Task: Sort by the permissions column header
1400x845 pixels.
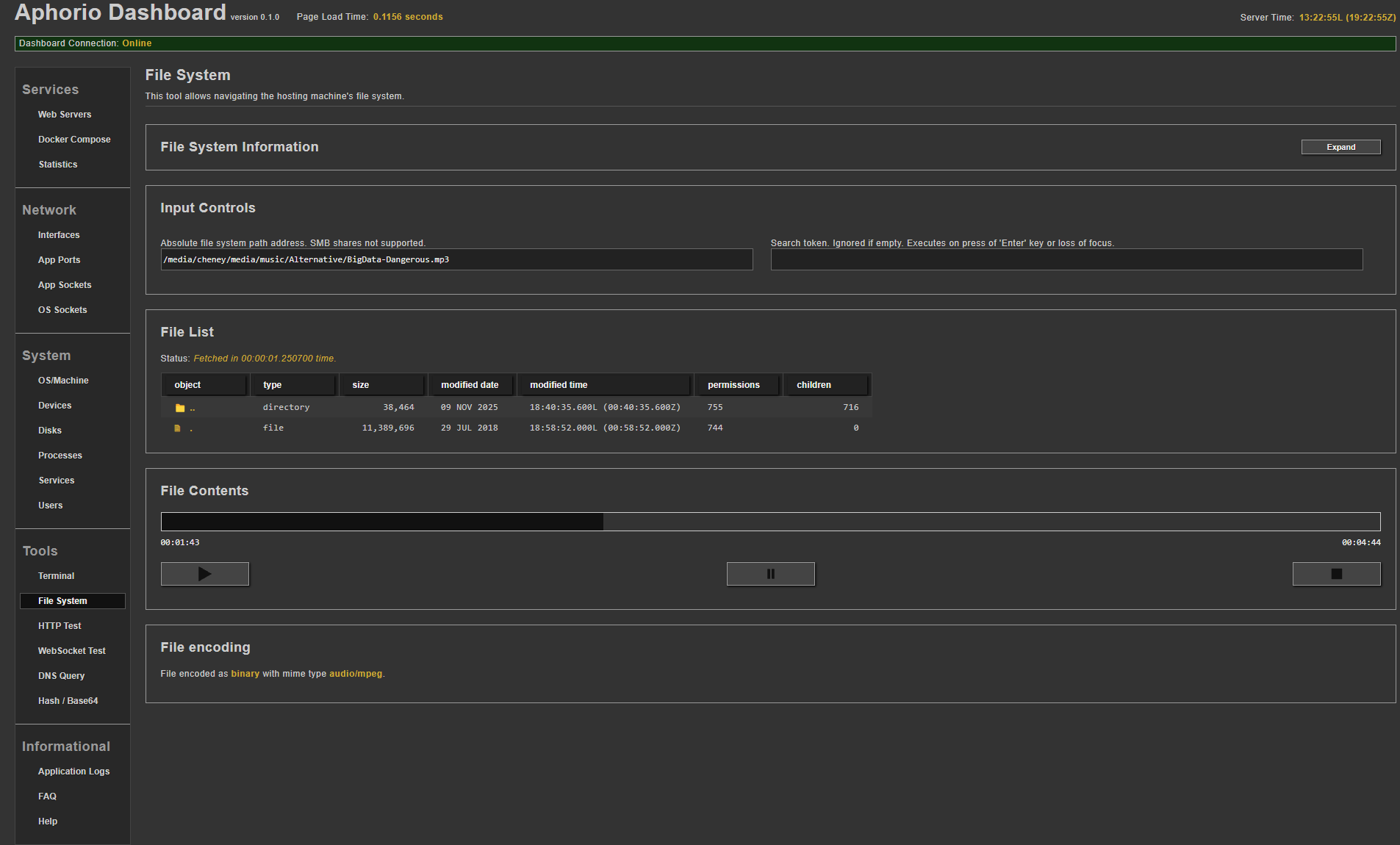Action: pos(734,385)
